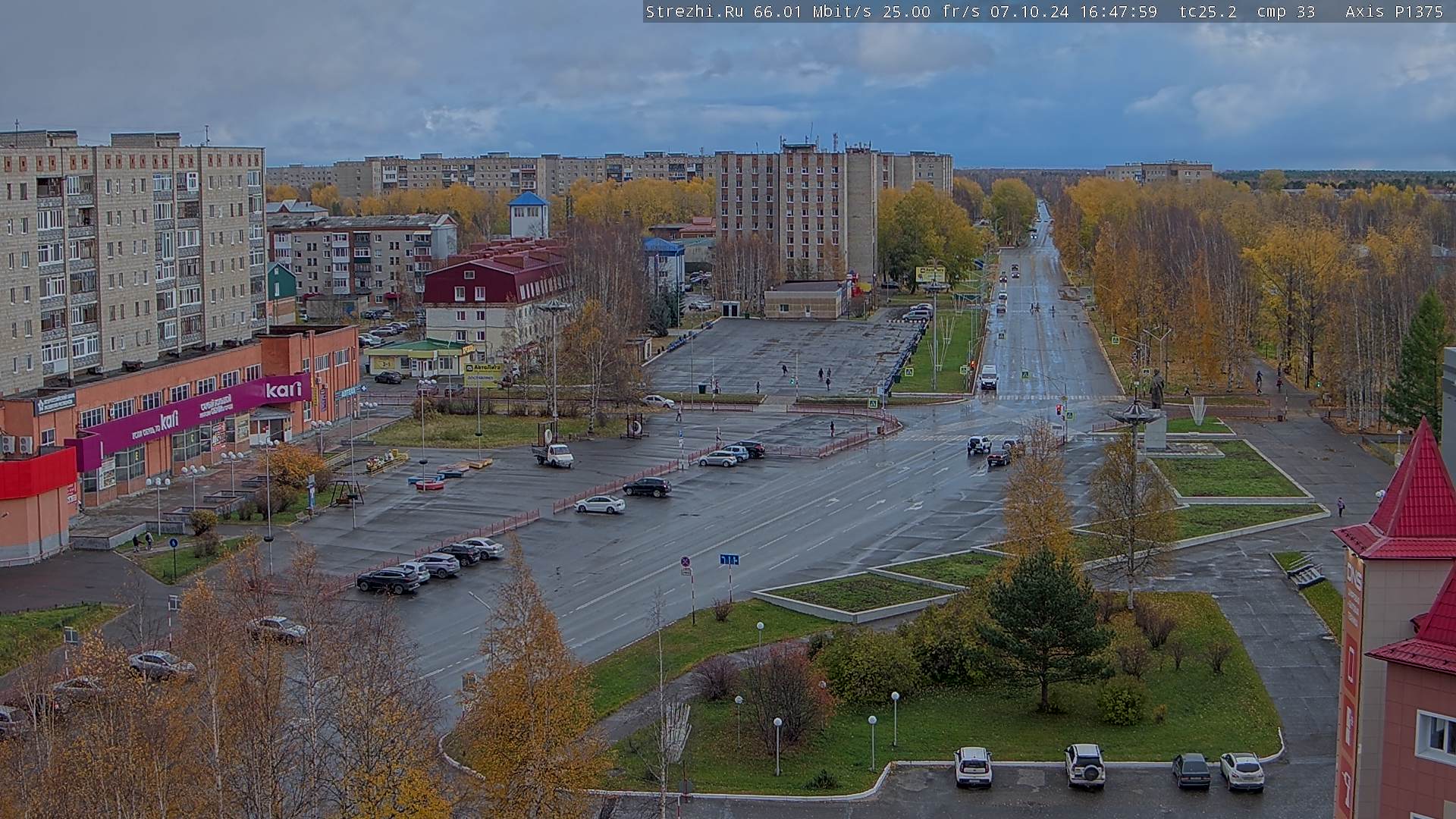This screenshot has width=1456, height=819.
Task: Click the Strezhi.Ru overlay text
Action: tap(694, 11)
